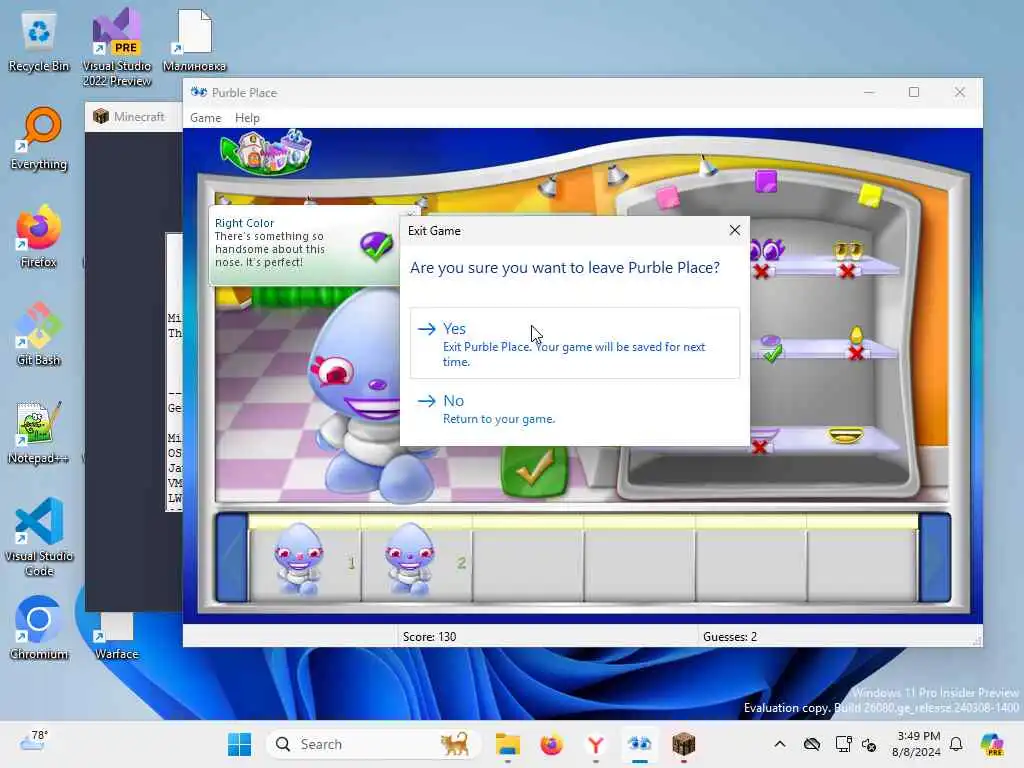
Task: Click the Guesses: 2 status text
Action: (x=729, y=636)
